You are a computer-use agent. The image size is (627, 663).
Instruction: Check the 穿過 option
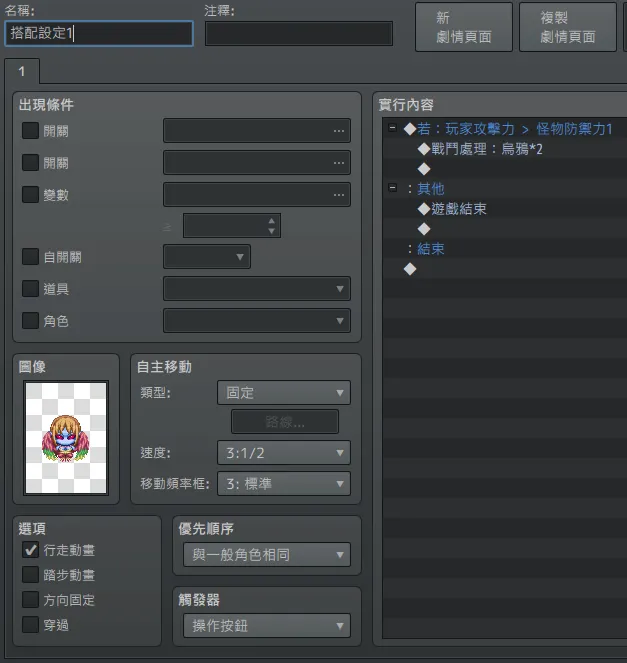pyautogui.click(x=30, y=625)
